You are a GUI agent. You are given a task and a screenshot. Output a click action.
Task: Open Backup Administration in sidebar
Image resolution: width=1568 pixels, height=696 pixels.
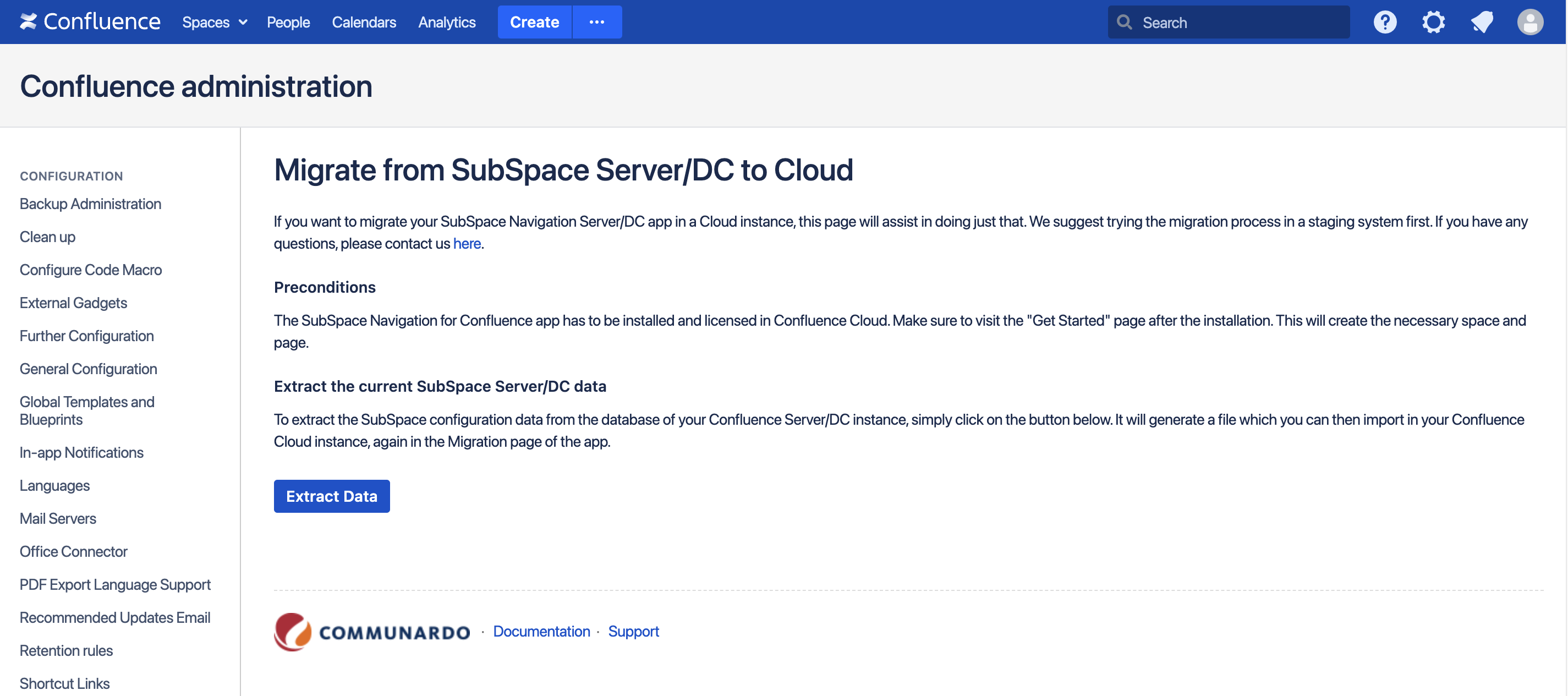click(x=90, y=204)
